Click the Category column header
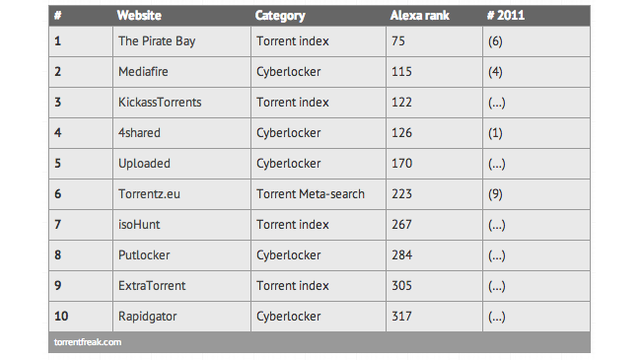640x360 pixels. tap(280, 16)
